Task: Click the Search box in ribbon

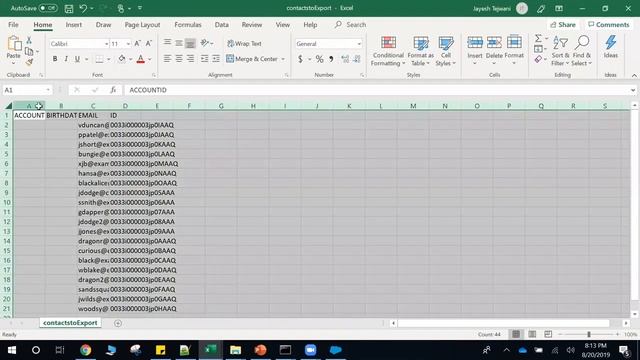Action: click(x=351, y=24)
